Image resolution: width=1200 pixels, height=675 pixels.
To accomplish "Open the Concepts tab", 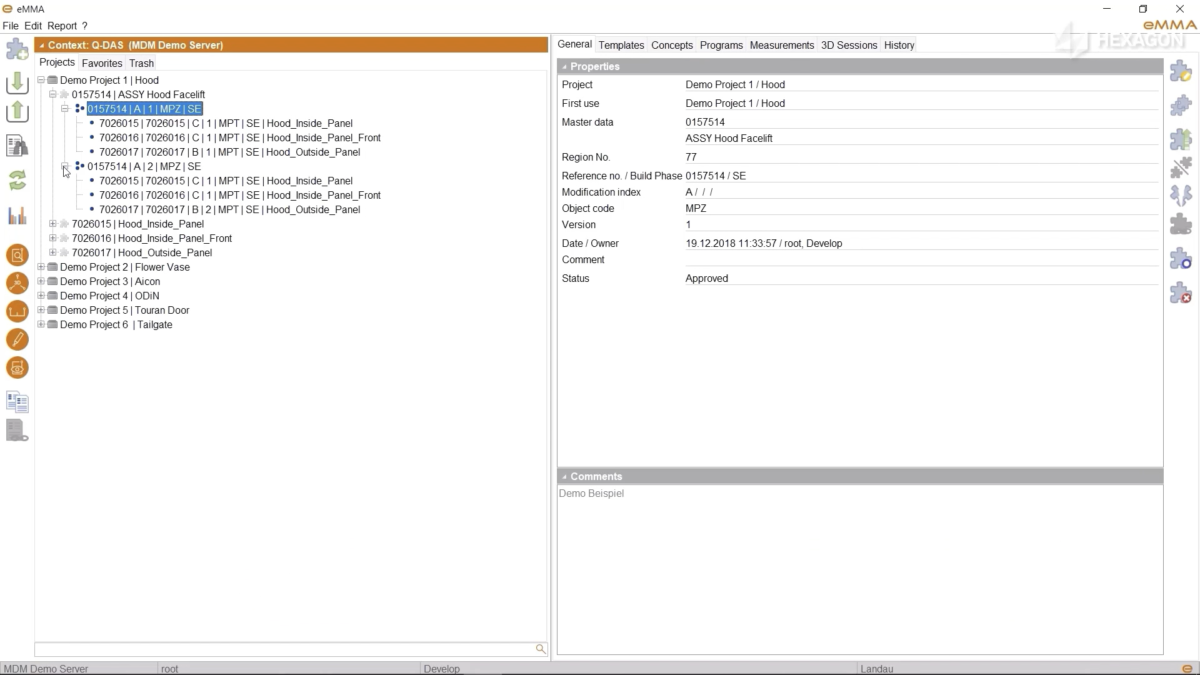I will coord(672,45).
